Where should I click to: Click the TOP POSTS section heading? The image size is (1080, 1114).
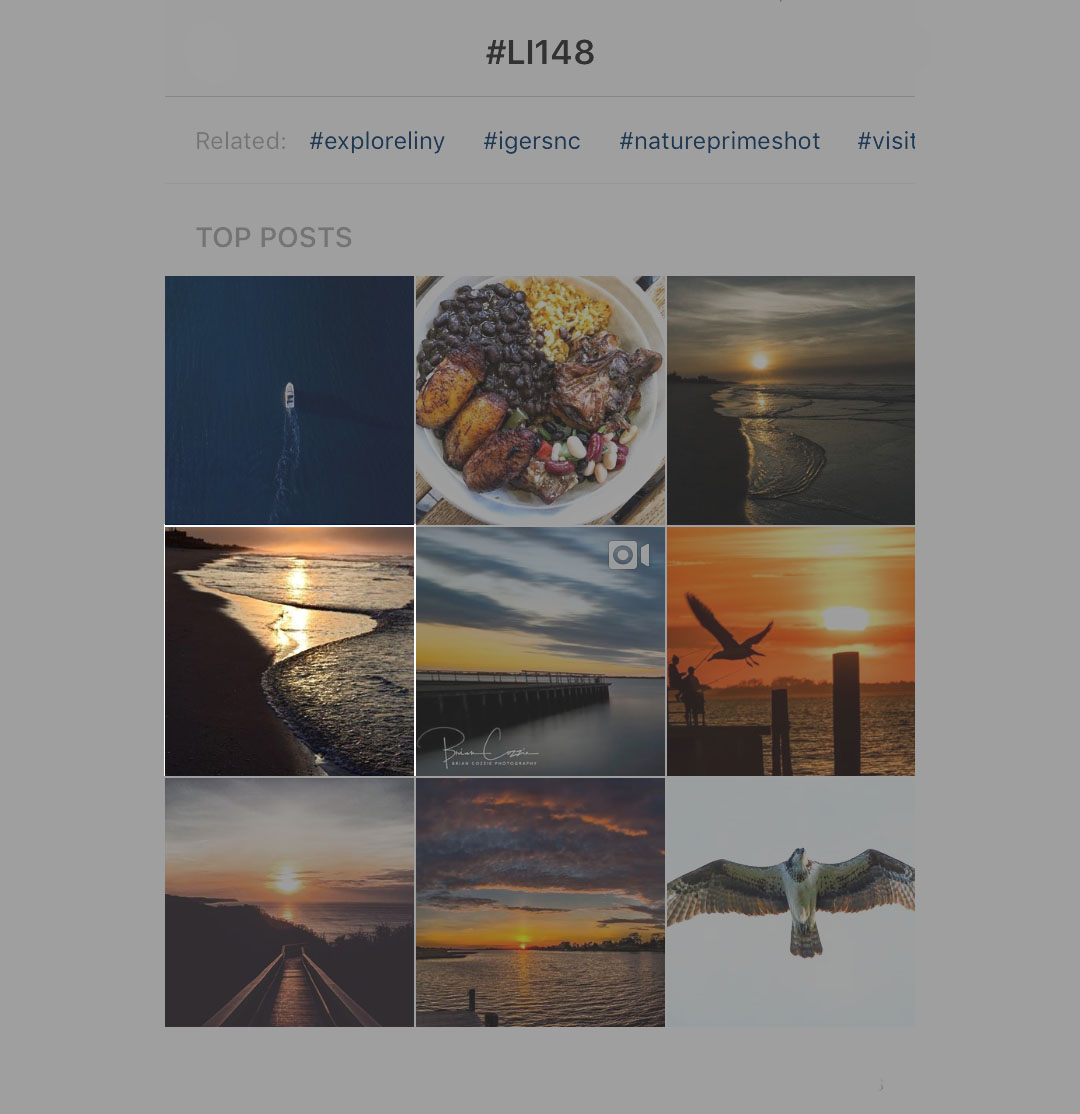(274, 237)
